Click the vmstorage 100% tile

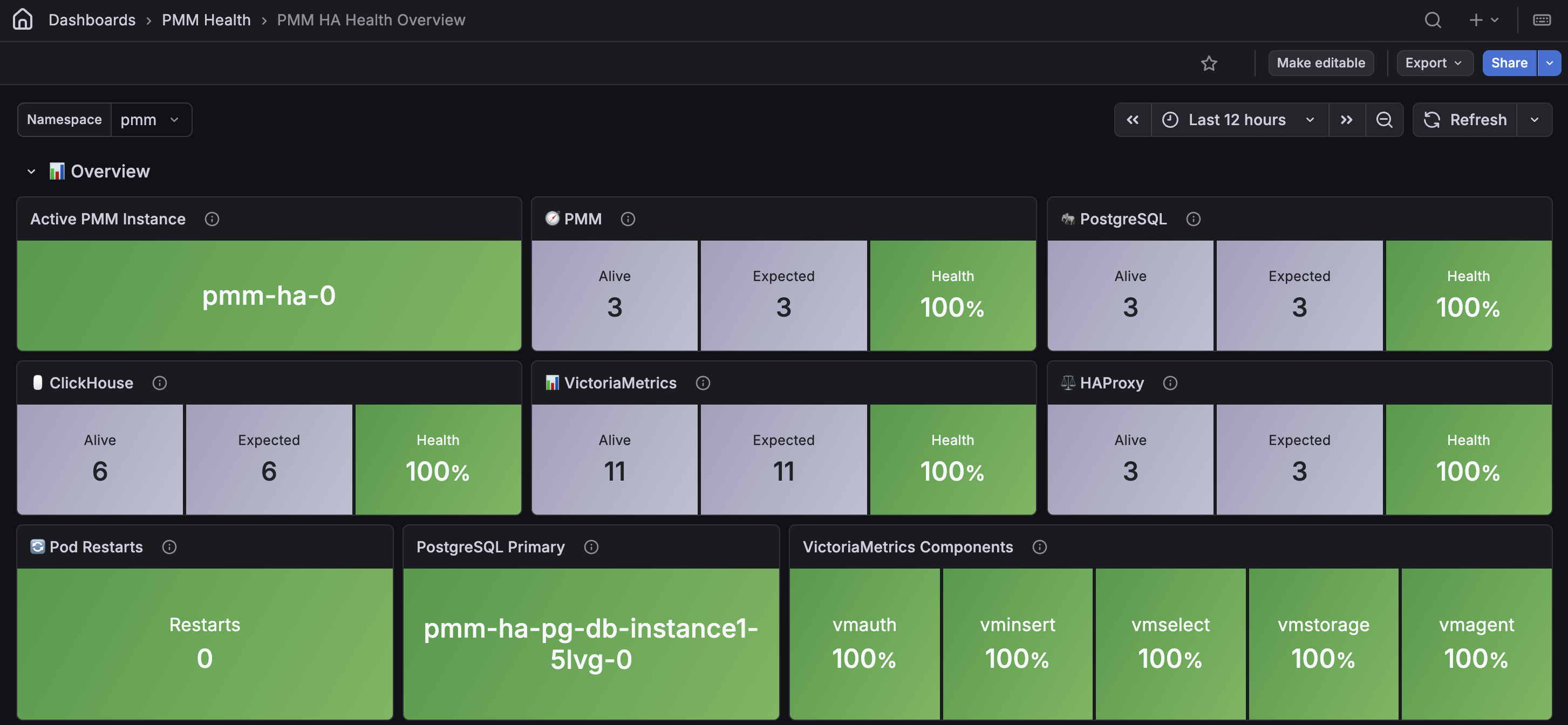click(x=1324, y=644)
